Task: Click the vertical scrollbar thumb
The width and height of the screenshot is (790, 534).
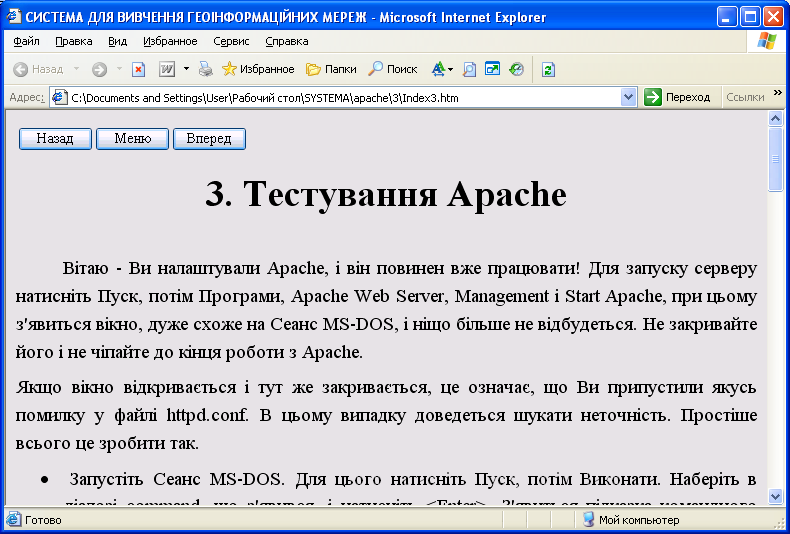Action: 775,159
